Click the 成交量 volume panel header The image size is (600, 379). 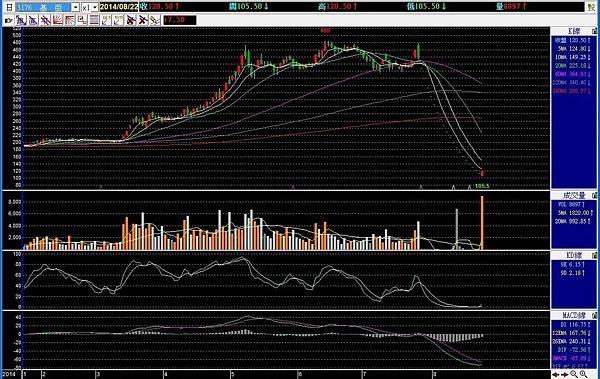click(x=574, y=195)
